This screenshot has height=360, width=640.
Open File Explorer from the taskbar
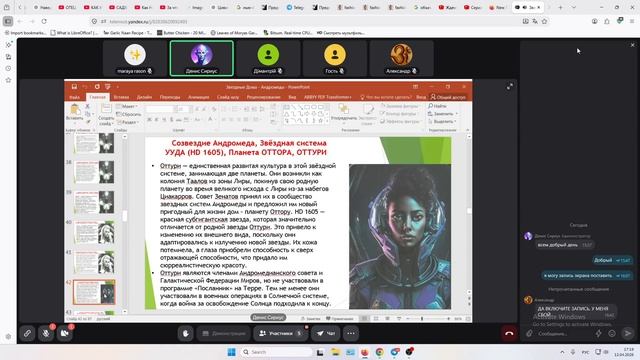336,352
